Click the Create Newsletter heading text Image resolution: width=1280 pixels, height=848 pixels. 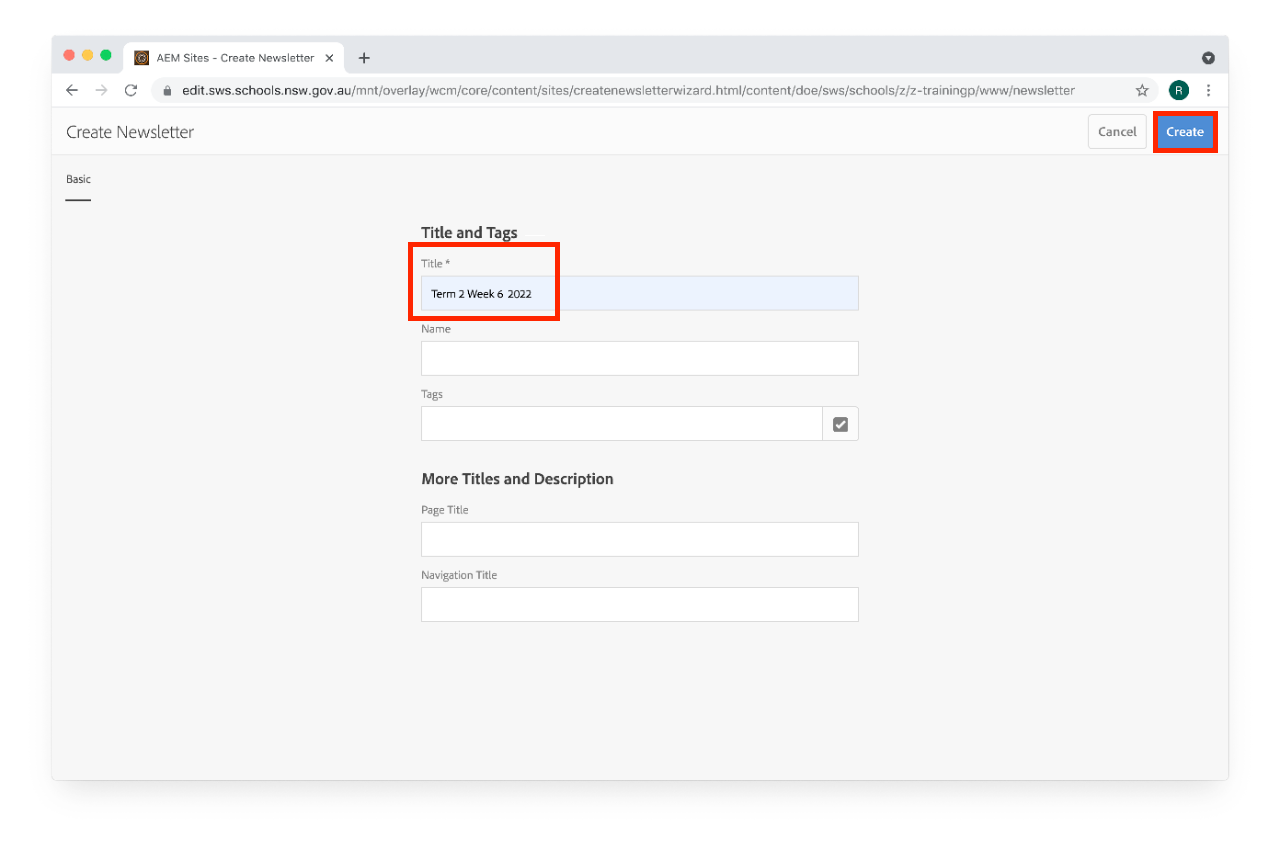[130, 132]
